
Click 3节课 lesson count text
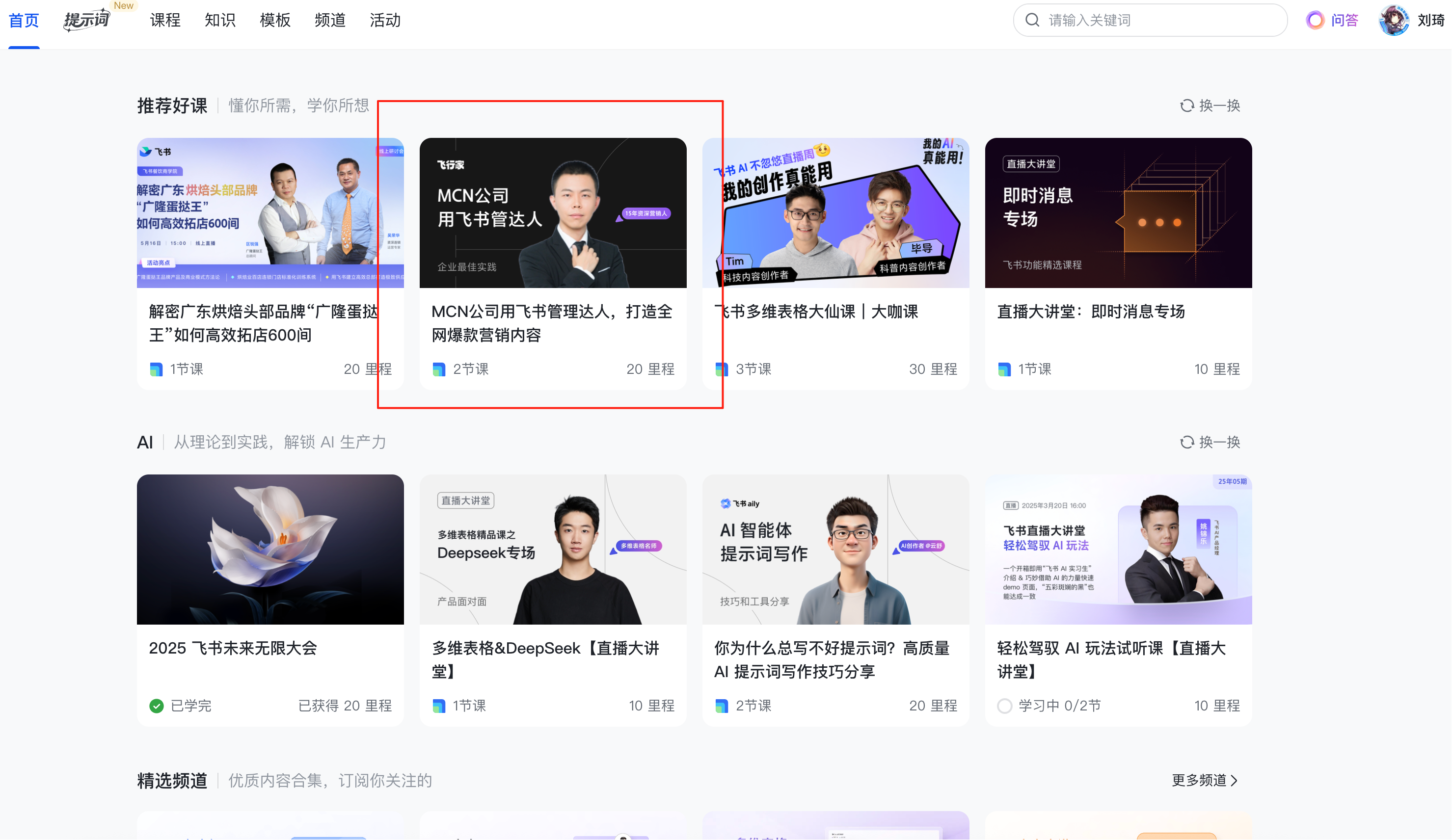pos(753,369)
